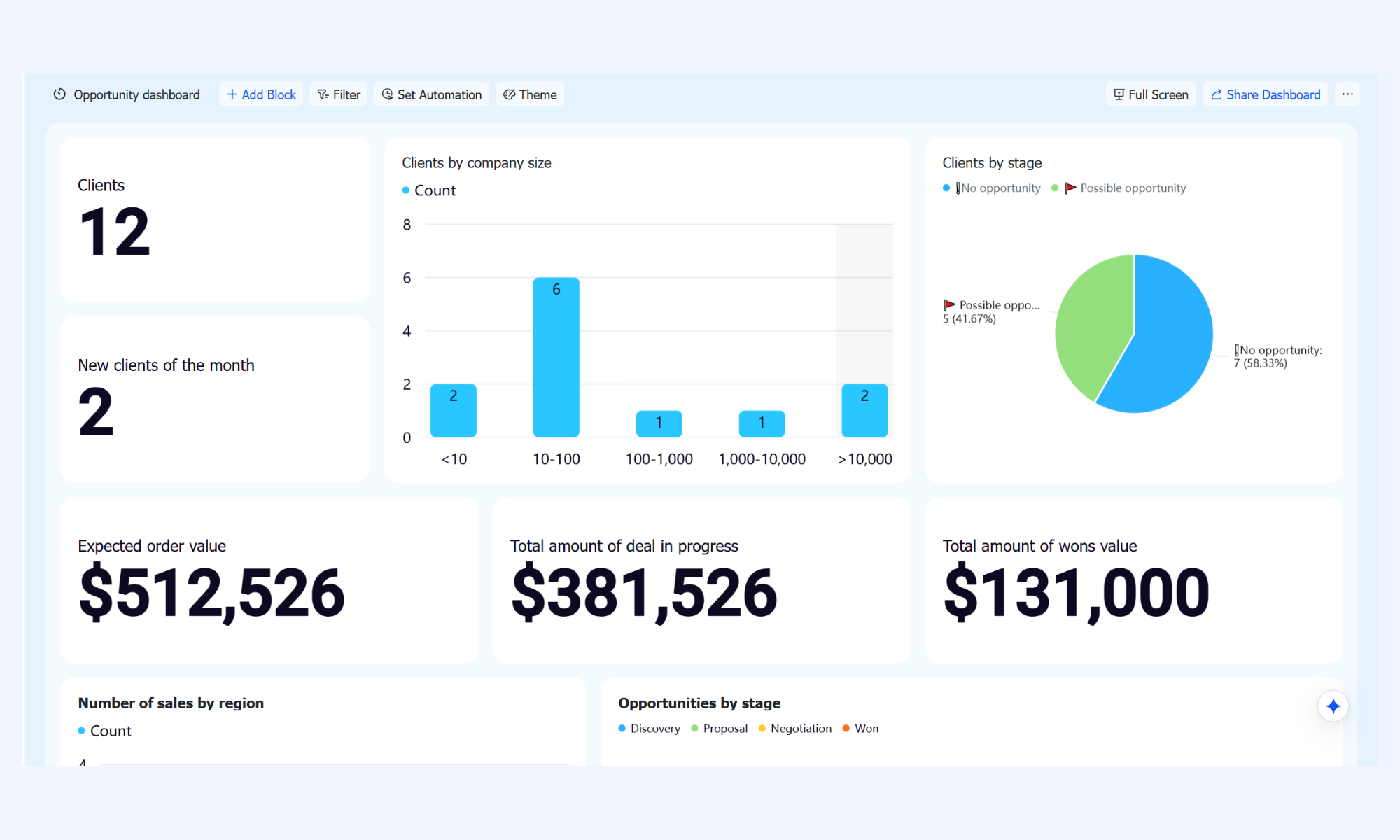The image size is (1400, 840).
Task: Toggle the Discovery legend entry
Action: pos(649,729)
